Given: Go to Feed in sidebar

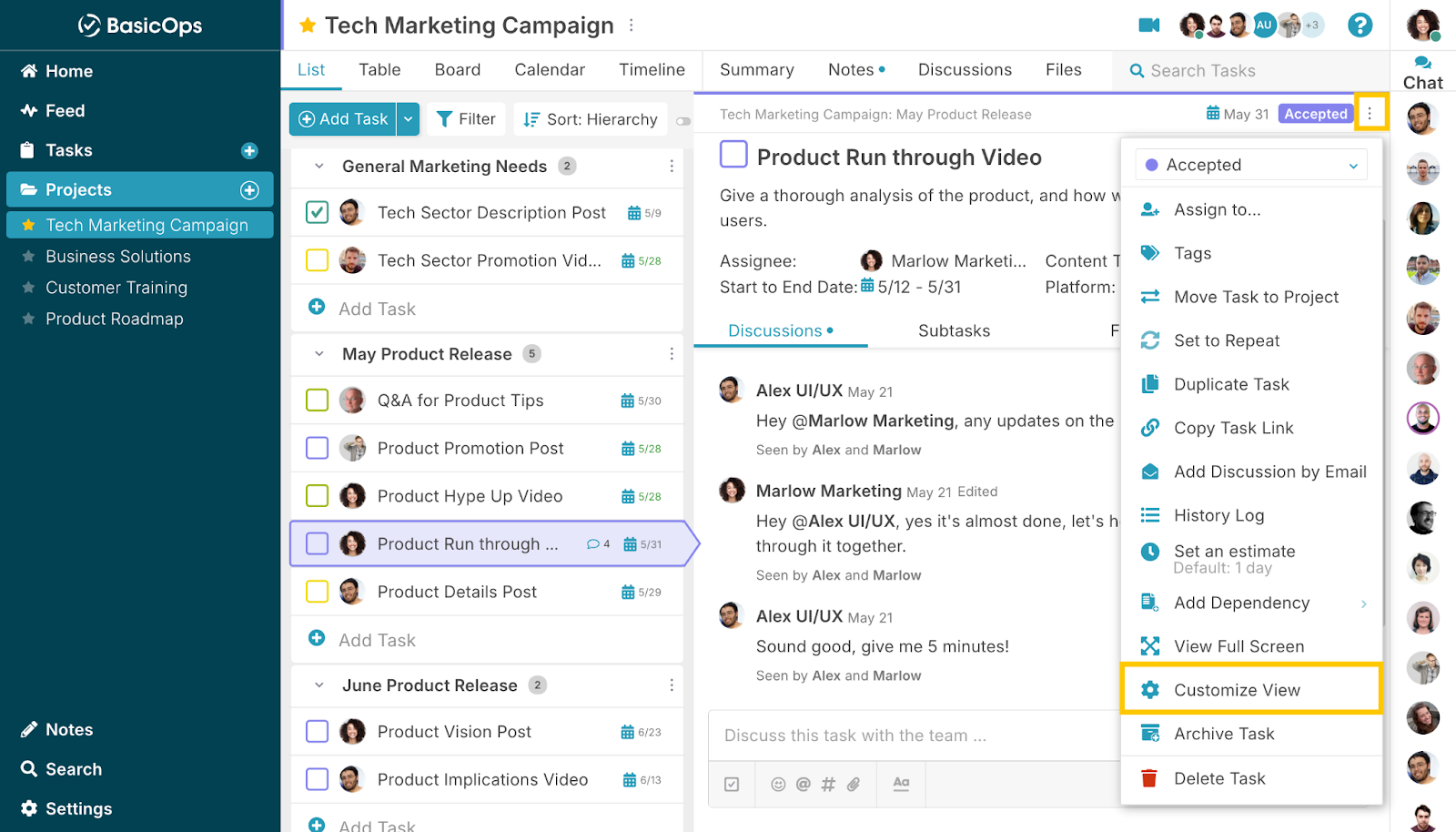Looking at the screenshot, I should coord(65,111).
